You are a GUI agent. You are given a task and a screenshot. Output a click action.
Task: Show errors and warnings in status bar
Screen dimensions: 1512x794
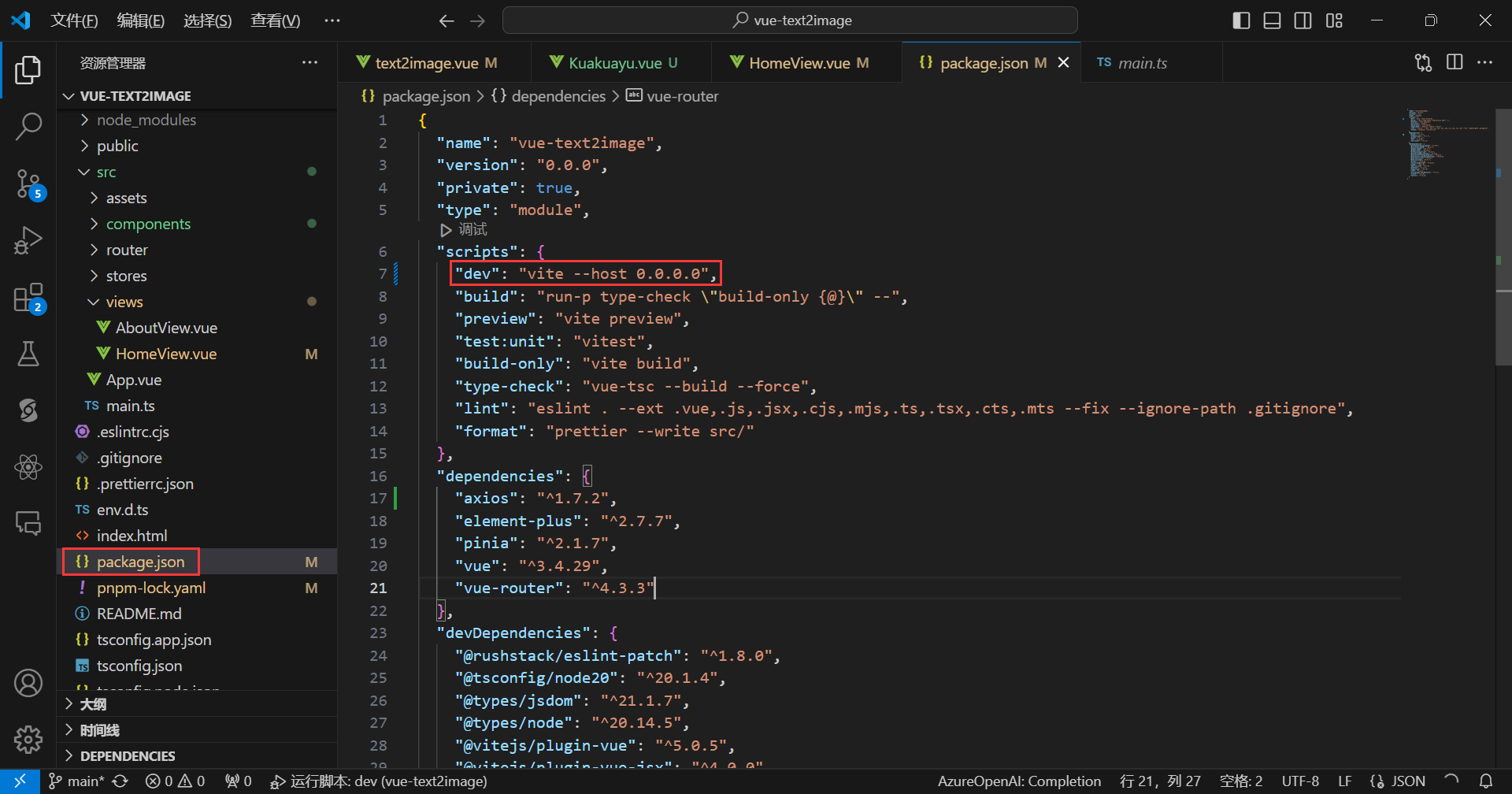175,781
